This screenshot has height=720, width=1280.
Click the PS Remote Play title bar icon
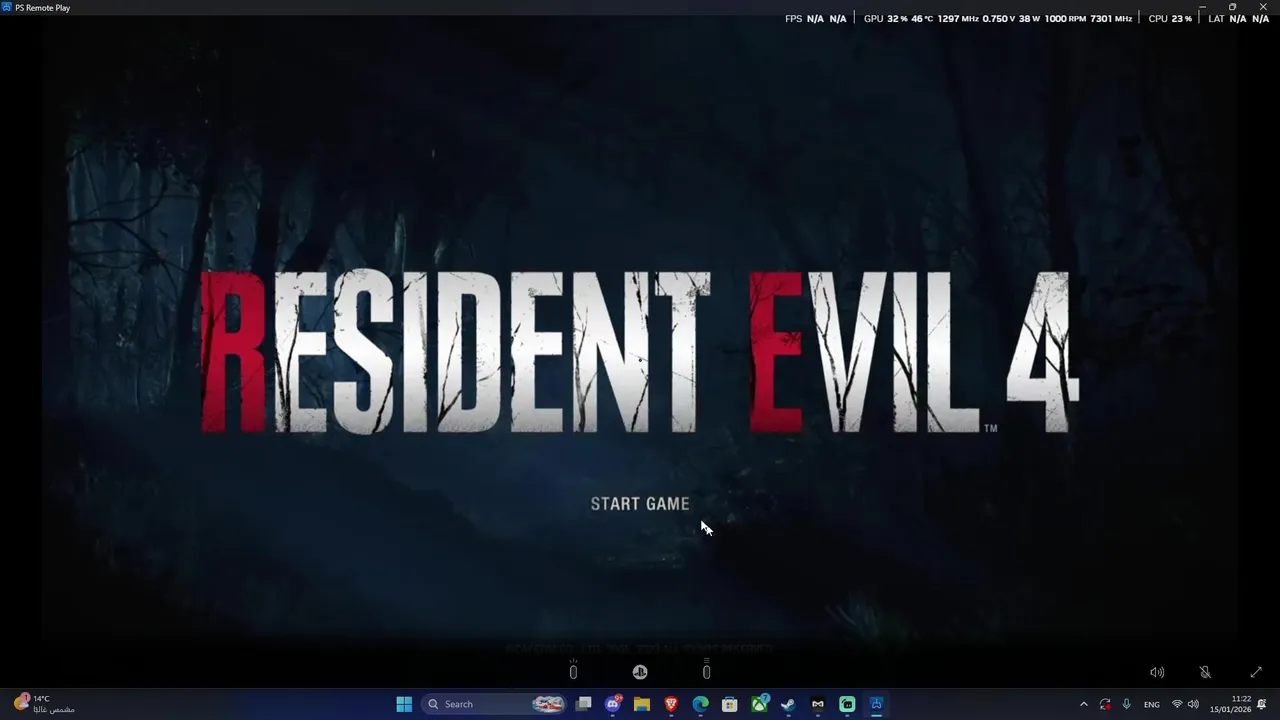click(x=7, y=7)
